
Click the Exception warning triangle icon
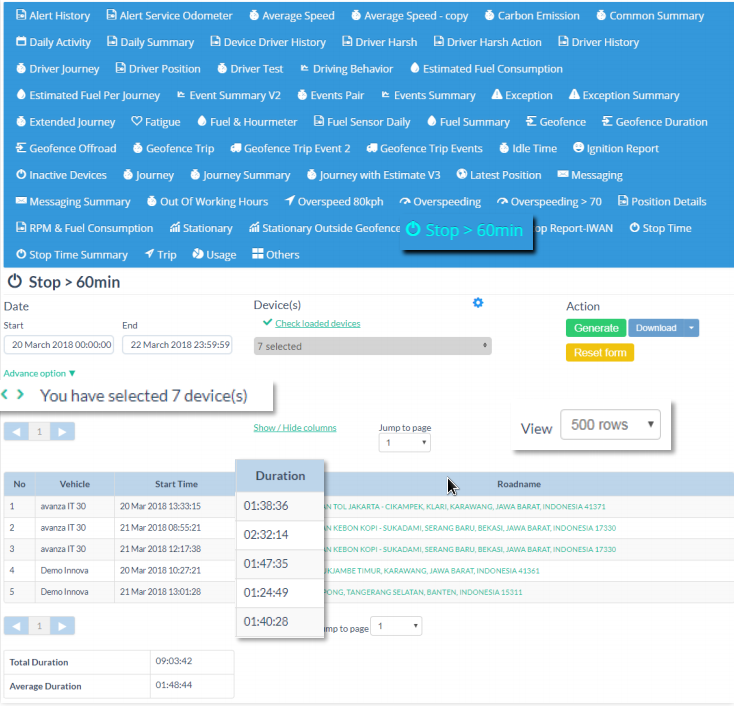coord(497,95)
